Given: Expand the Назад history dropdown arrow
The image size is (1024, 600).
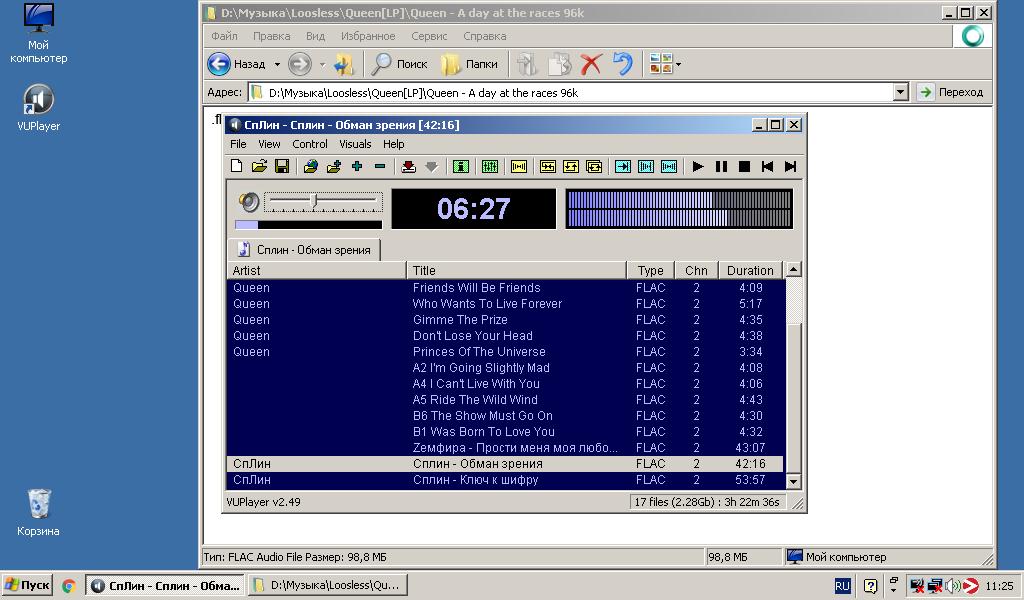Looking at the screenshot, I should [x=277, y=64].
